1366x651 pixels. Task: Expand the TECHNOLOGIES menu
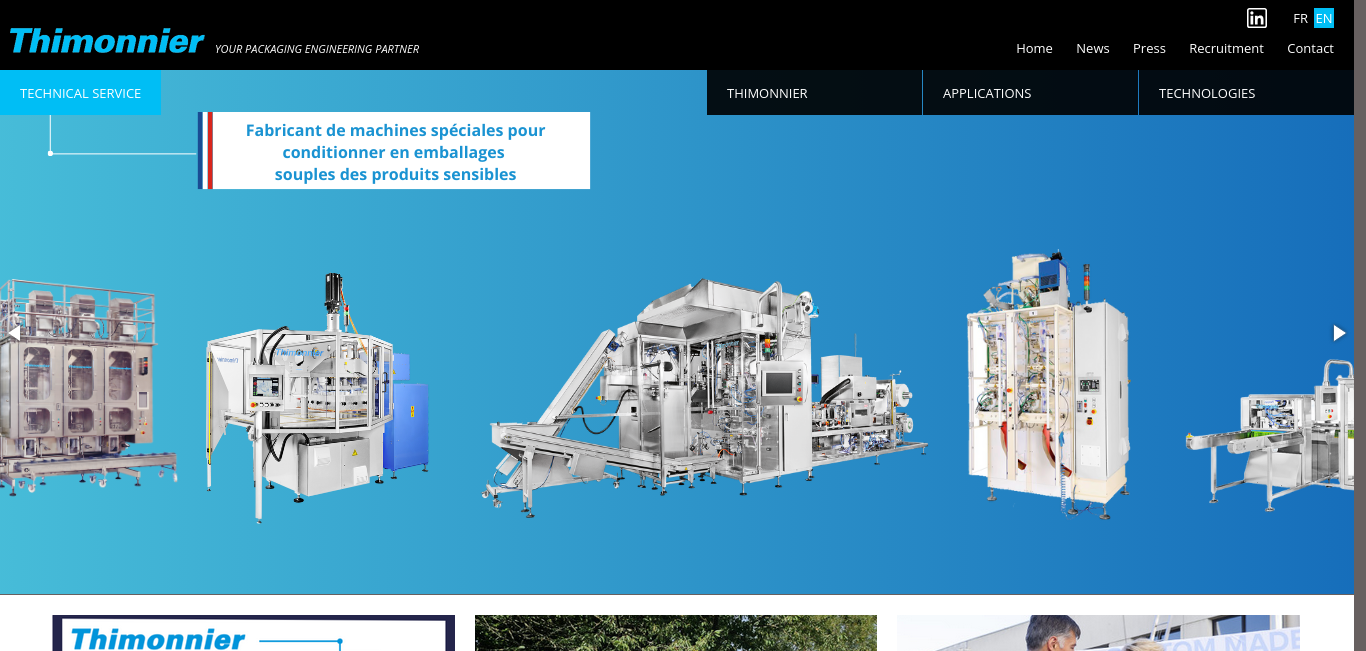1246,93
